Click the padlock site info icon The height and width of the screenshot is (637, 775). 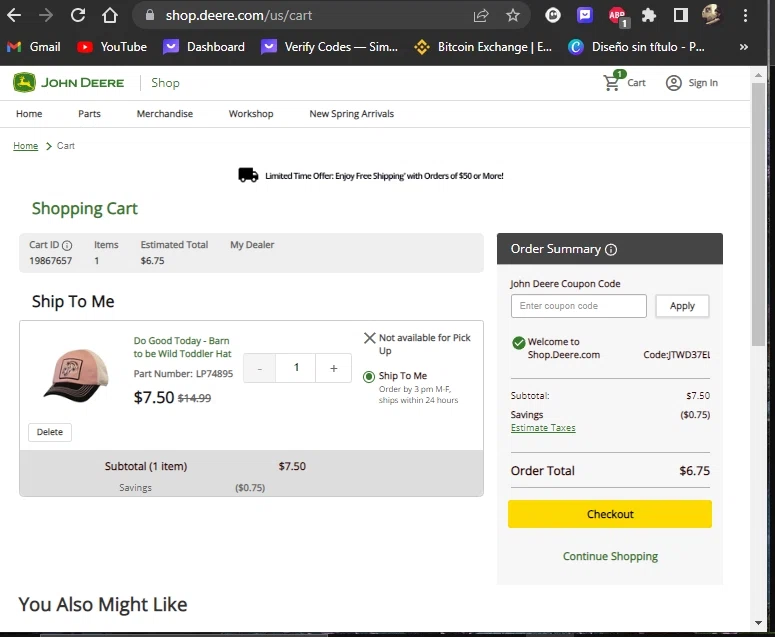[150, 15]
